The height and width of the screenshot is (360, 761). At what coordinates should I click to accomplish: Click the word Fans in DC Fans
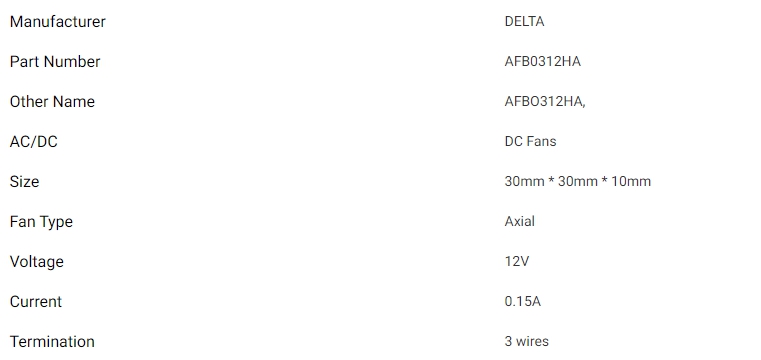pyautogui.click(x=542, y=141)
